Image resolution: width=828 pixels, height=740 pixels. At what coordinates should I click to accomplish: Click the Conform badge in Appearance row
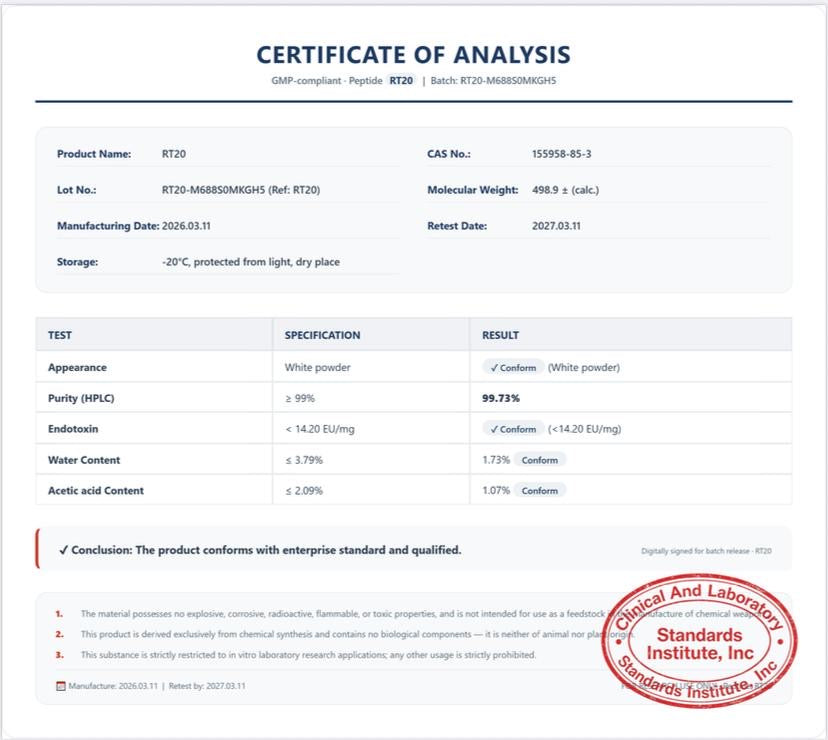pyautogui.click(x=513, y=368)
